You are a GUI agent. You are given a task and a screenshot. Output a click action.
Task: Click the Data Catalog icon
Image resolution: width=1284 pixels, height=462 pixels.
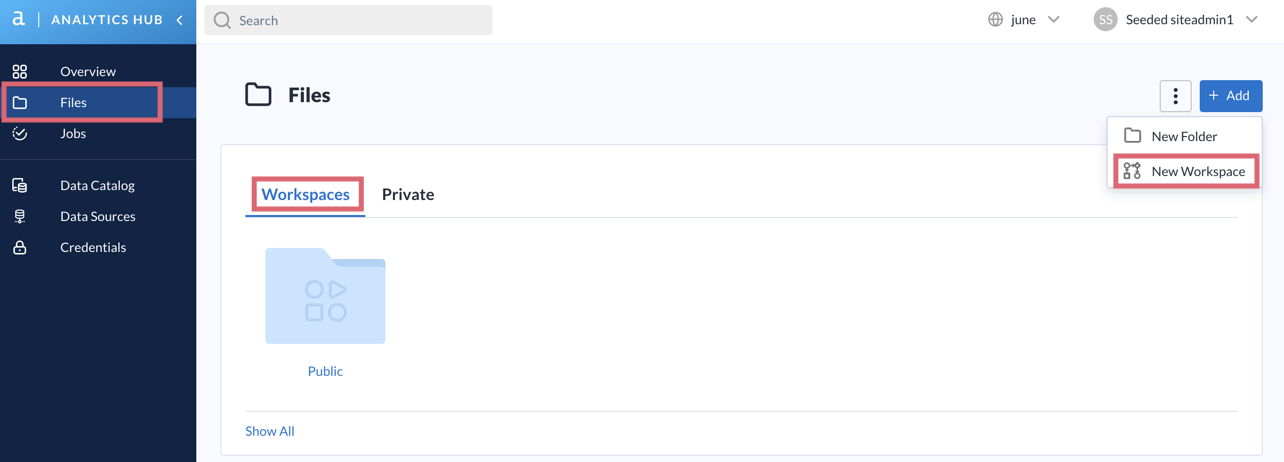click(x=20, y=185)
